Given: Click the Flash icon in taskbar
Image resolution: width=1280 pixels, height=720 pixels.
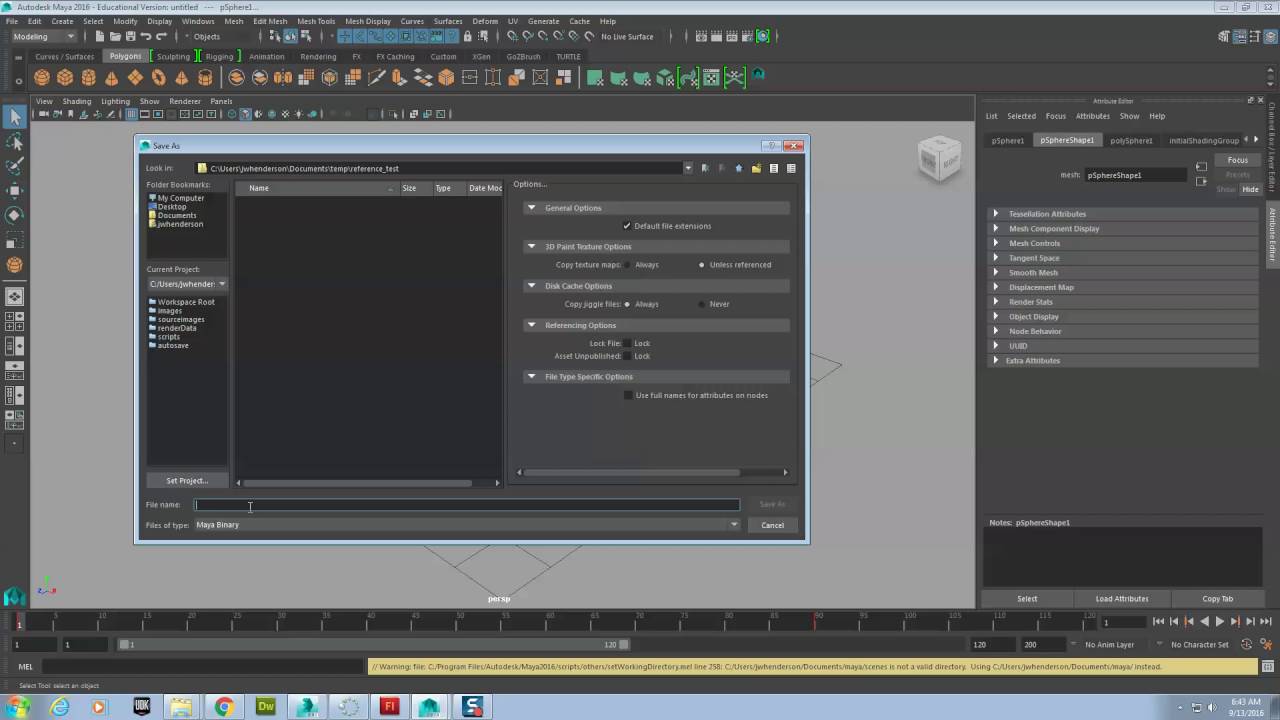Looking at the screenshot, I should click(x=389, y=706).
